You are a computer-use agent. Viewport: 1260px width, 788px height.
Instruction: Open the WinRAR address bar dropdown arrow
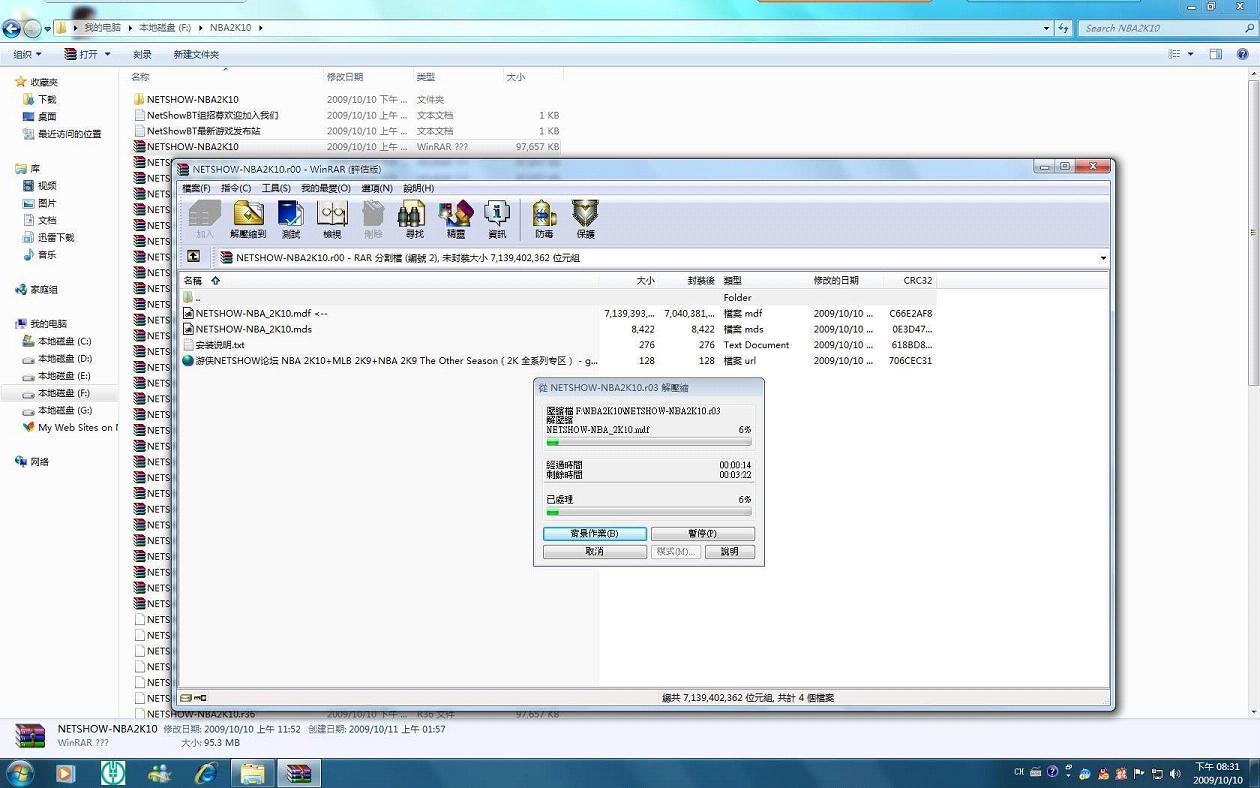click(x=1103, y=258)
